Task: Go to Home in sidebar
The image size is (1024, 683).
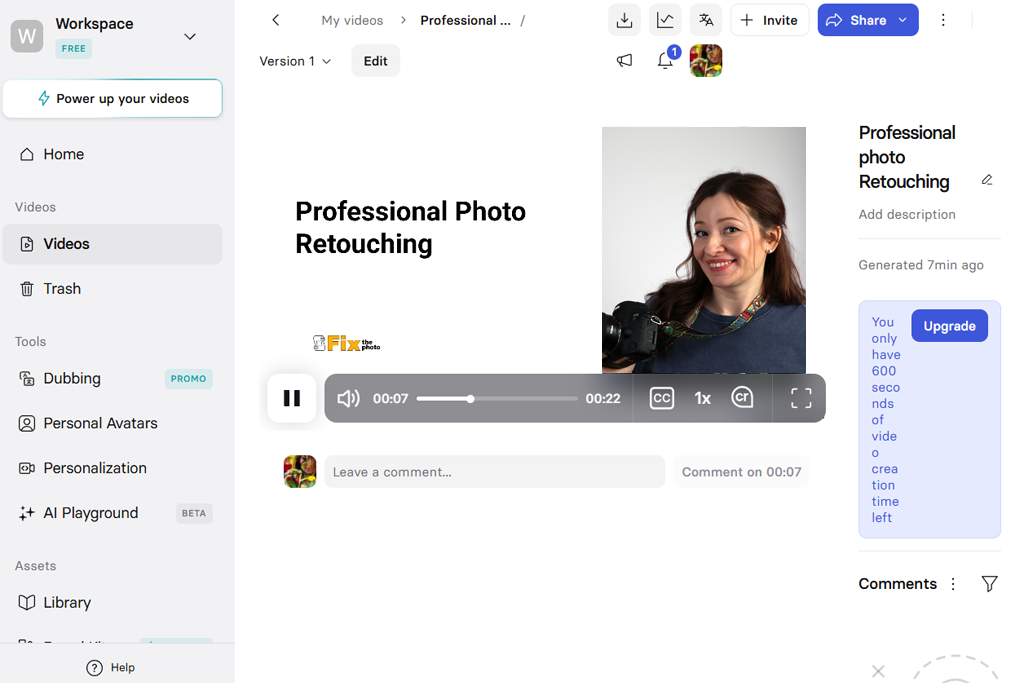Action: [112, 154]
